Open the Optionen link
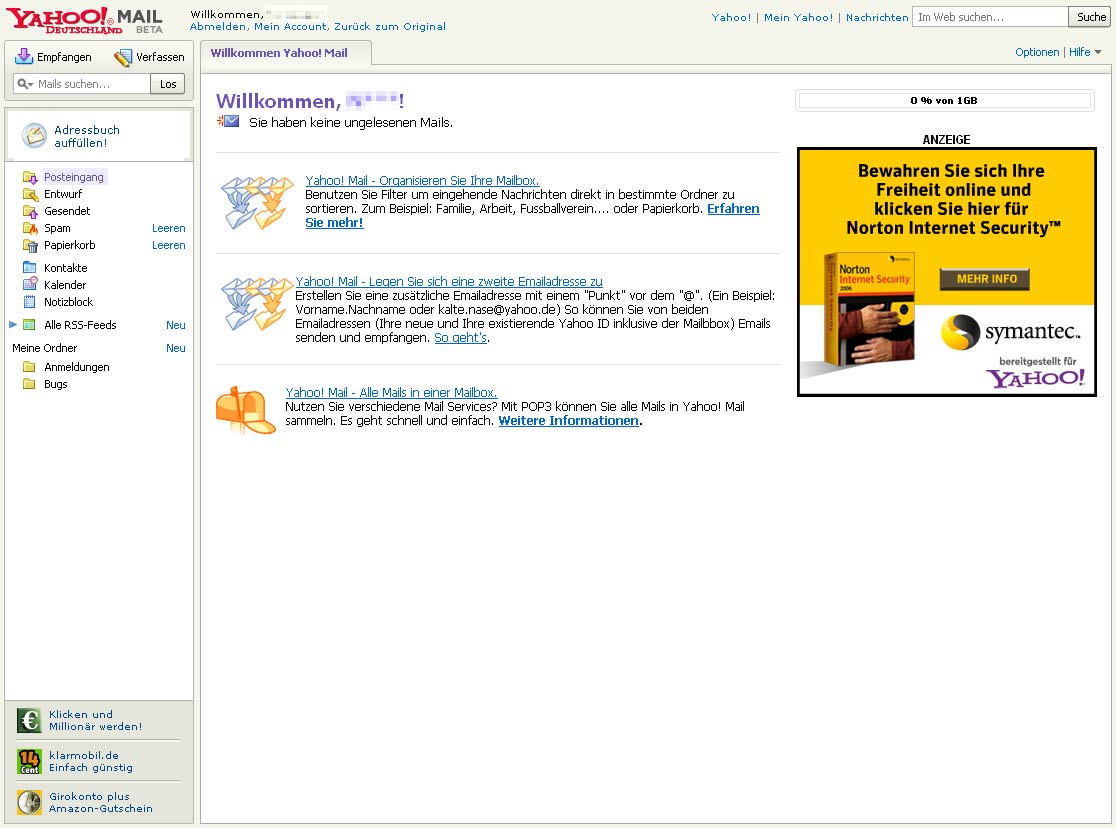1116x828 pixels. tap(1037, 52)
